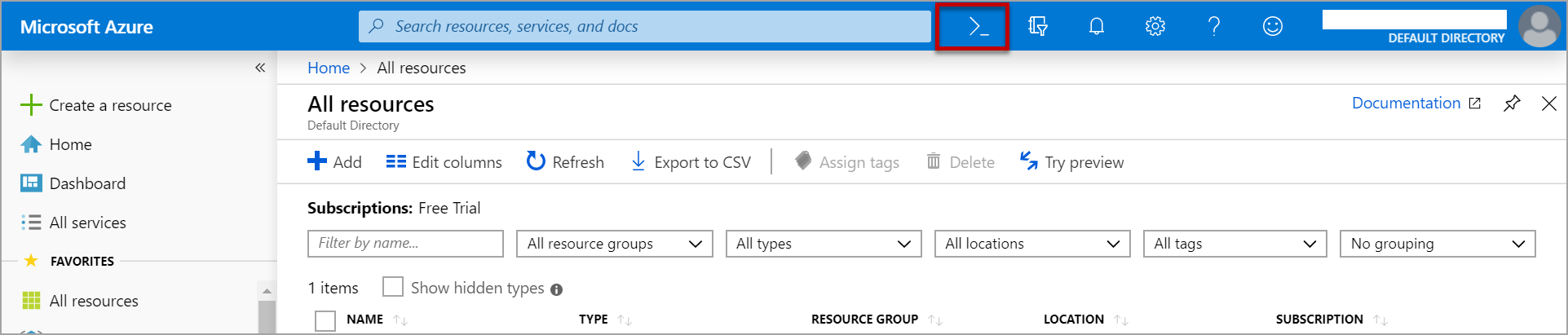
Task: Open the No grouping dropdown
Action: coord(1437,244)
